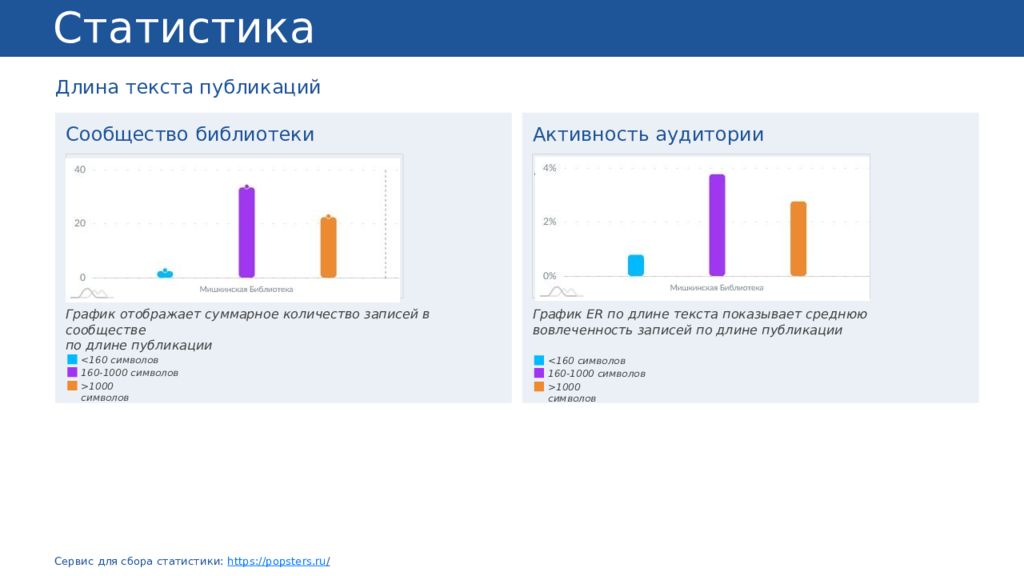Click the blue bar in the Активность аудитории chart
The width and height of the screenshot is (1024, 576).
tap(635, 265)
